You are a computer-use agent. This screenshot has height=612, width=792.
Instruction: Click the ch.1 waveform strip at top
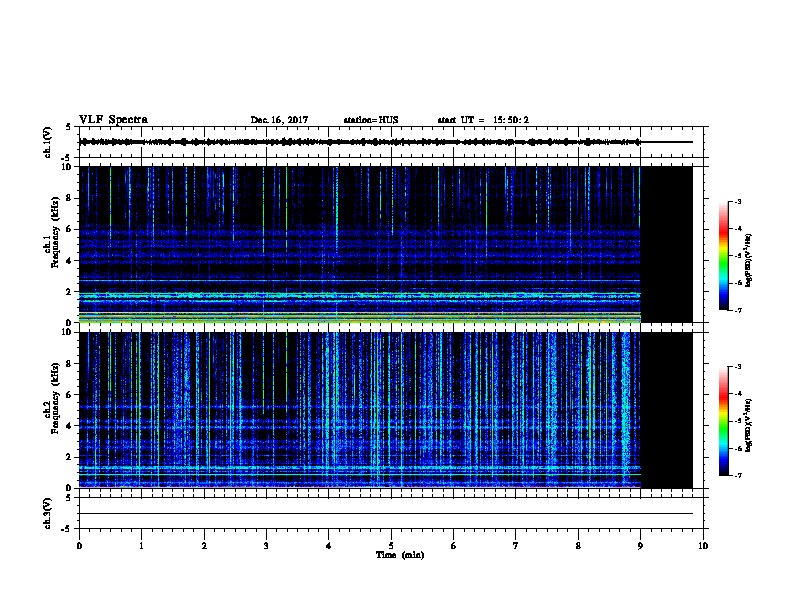(391, 142)
